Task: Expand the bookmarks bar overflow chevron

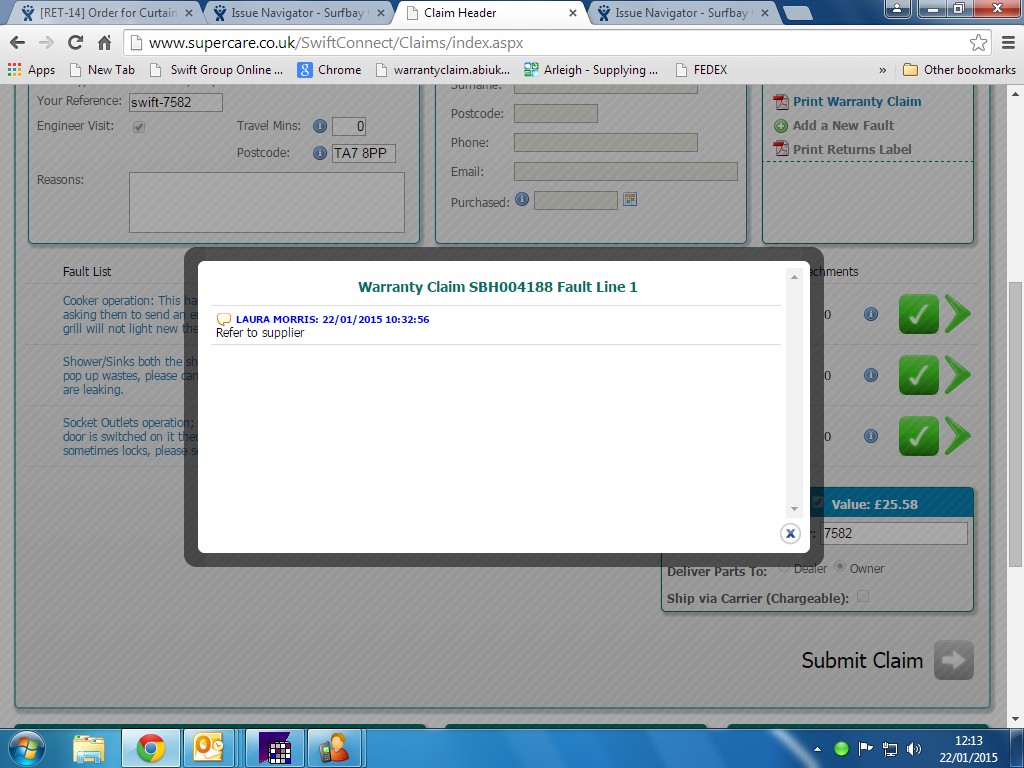Action: click(x=882, y=70)
